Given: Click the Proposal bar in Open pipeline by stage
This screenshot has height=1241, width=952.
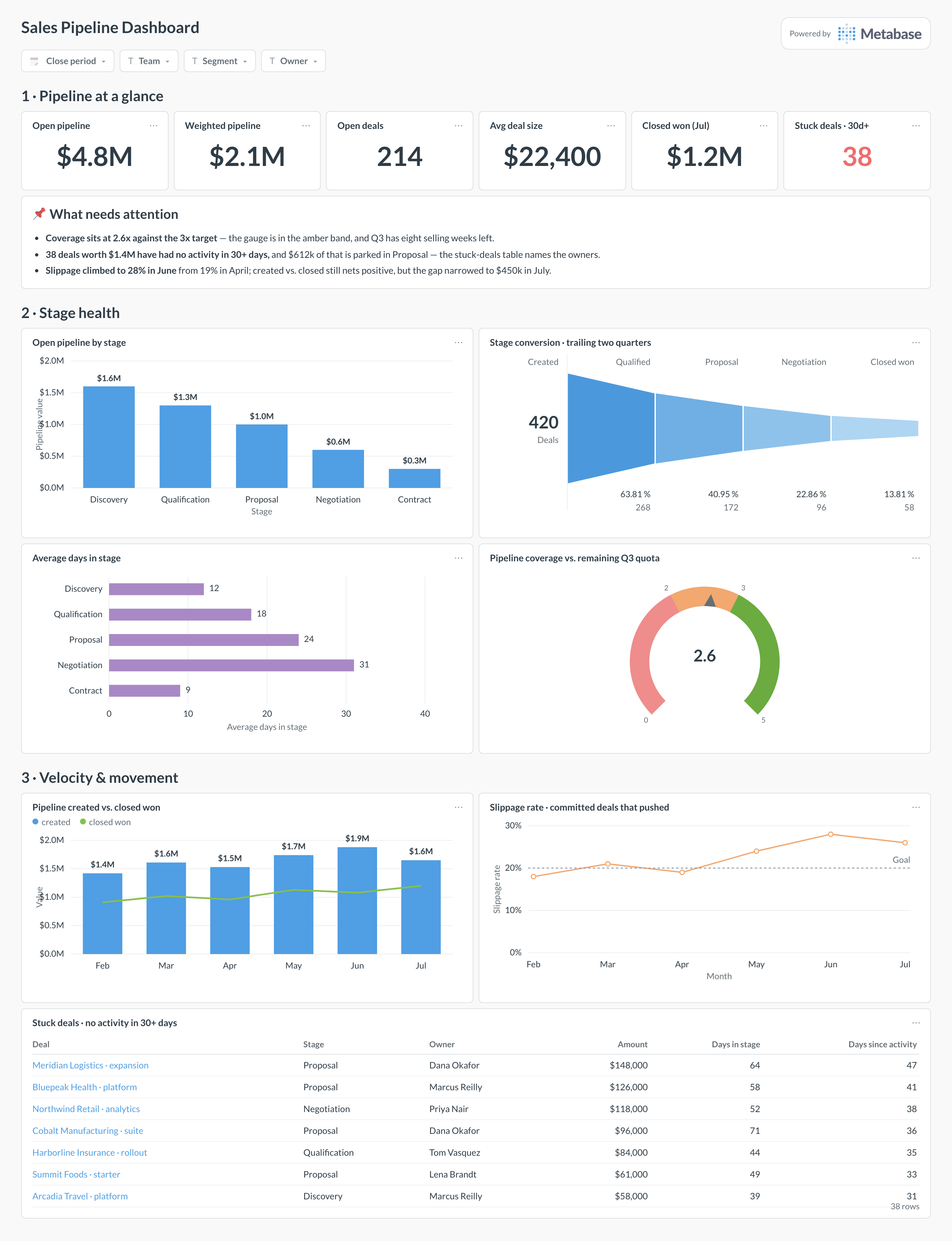Looking at the screenshot, I should coord(262,456).
